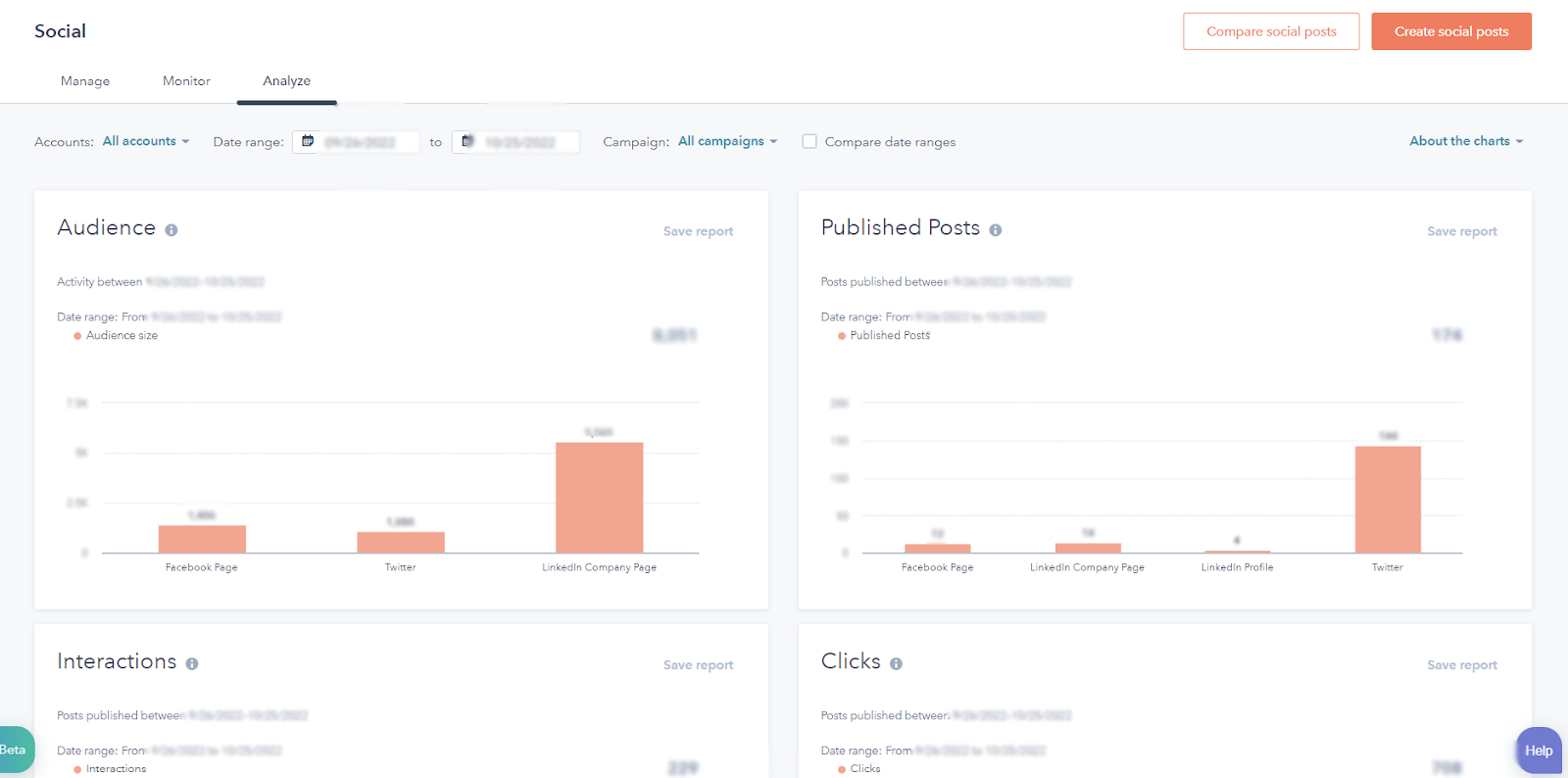Click Facebook Page bar in Audience chart
The height and width of the screenshot is (778, 1568).
[202, 539]
